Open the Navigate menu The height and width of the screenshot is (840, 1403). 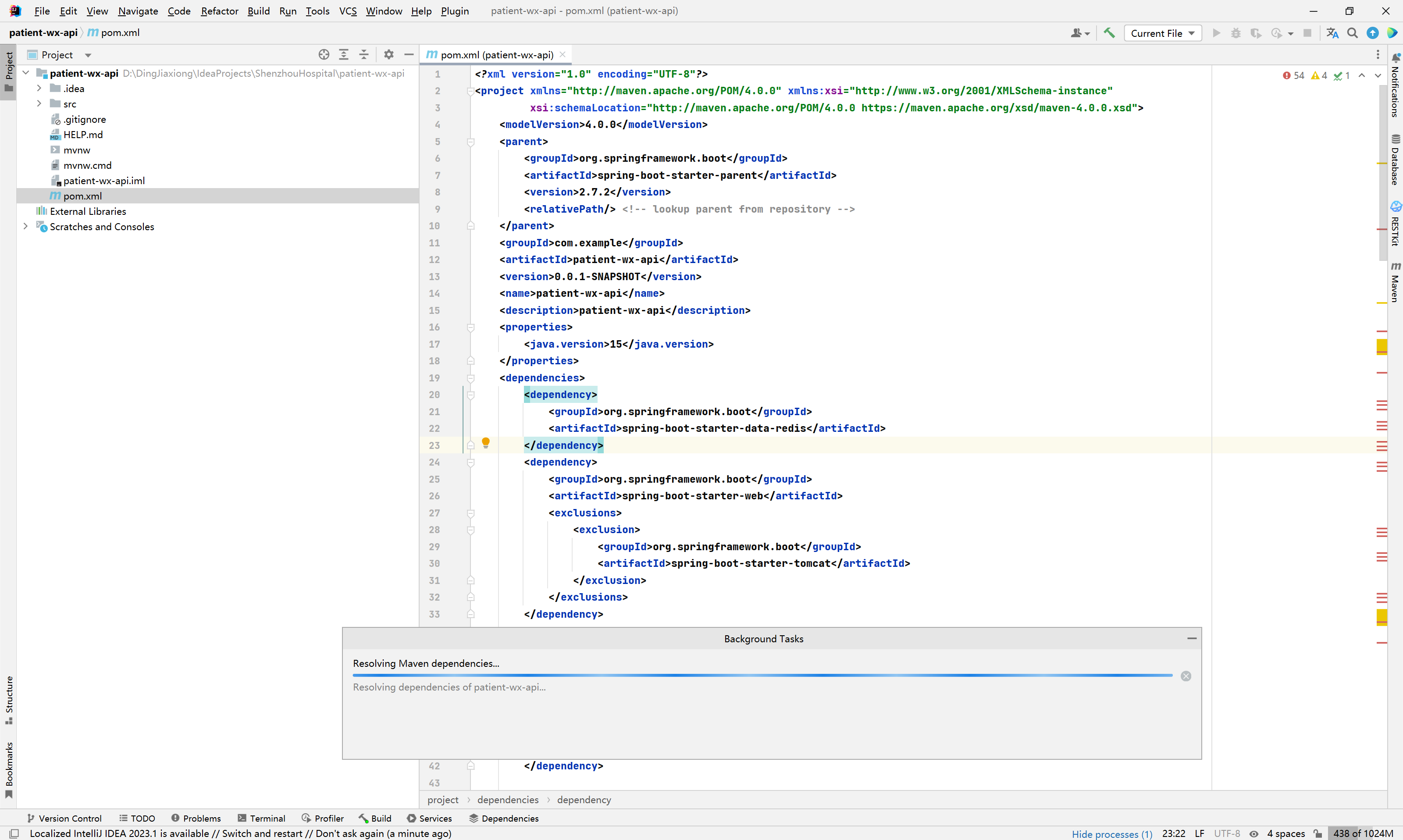pos(138,11)
